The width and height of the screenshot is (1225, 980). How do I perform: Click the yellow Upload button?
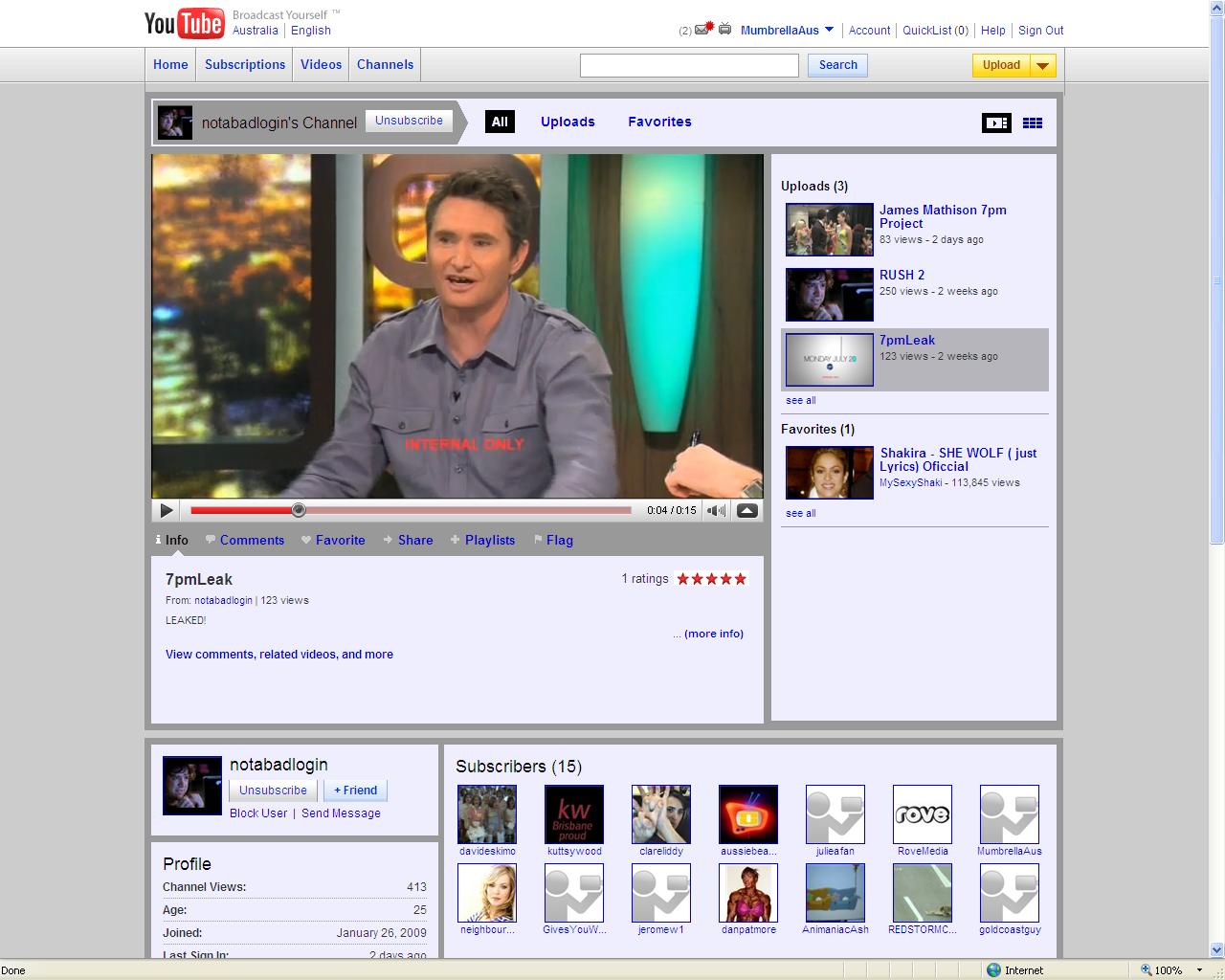1001,65
